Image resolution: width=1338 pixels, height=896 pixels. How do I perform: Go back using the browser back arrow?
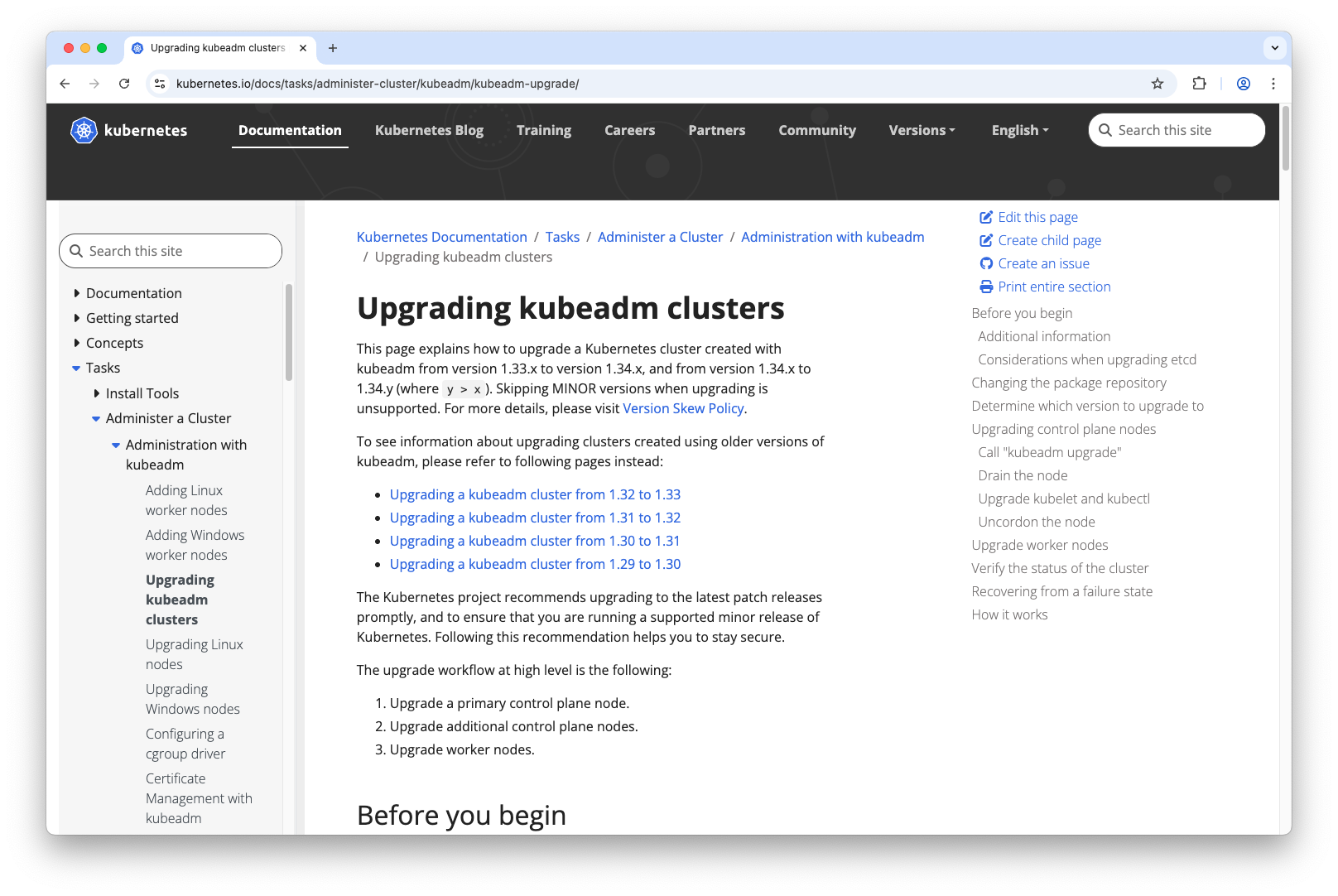[65, 84]
